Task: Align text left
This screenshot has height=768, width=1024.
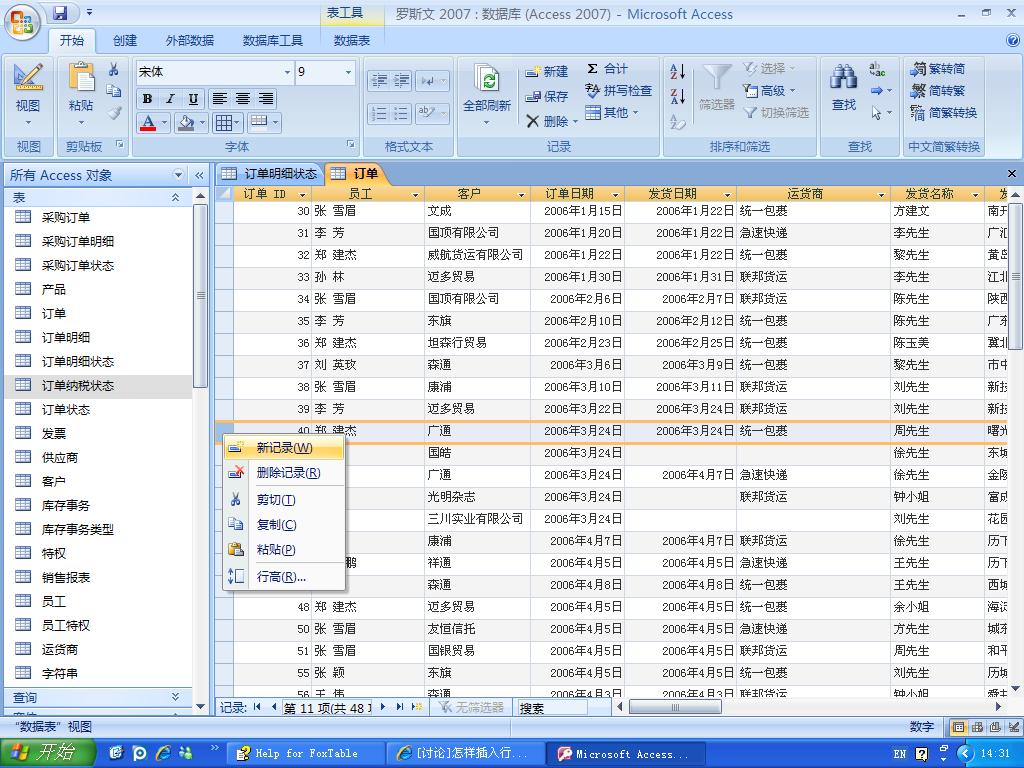Action: coord(219,99)
